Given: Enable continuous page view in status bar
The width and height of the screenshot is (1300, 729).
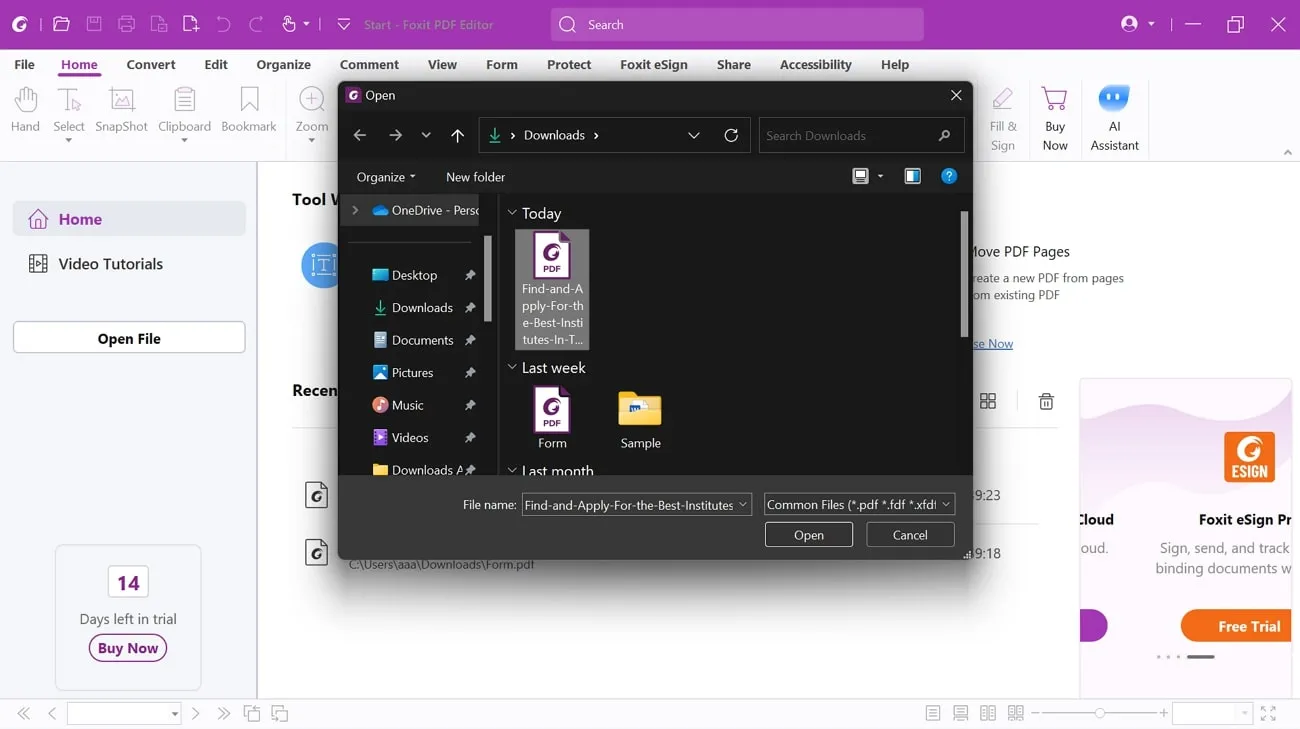Looking at the screenshot, I should (x=960, y=713).
